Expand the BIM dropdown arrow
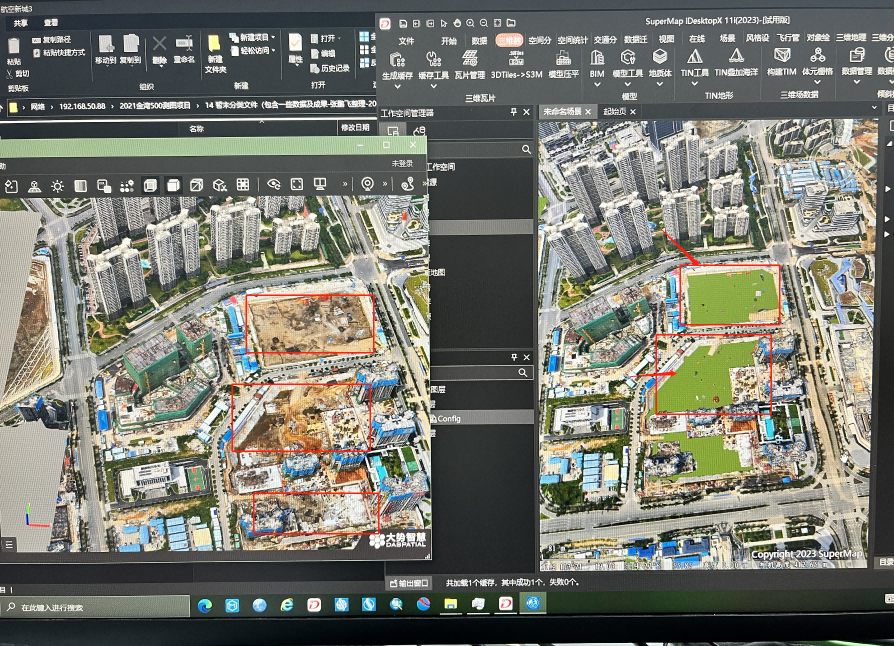The width and height of the screenshot is (894, 646). (597, 84)
